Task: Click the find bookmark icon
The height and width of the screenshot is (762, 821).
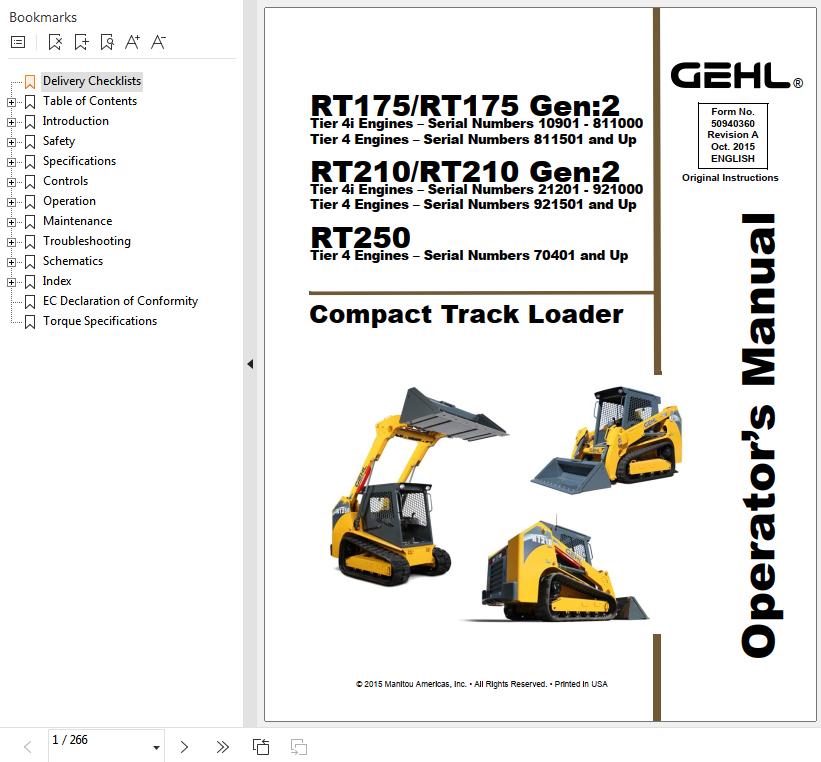Action: point(107,42)
